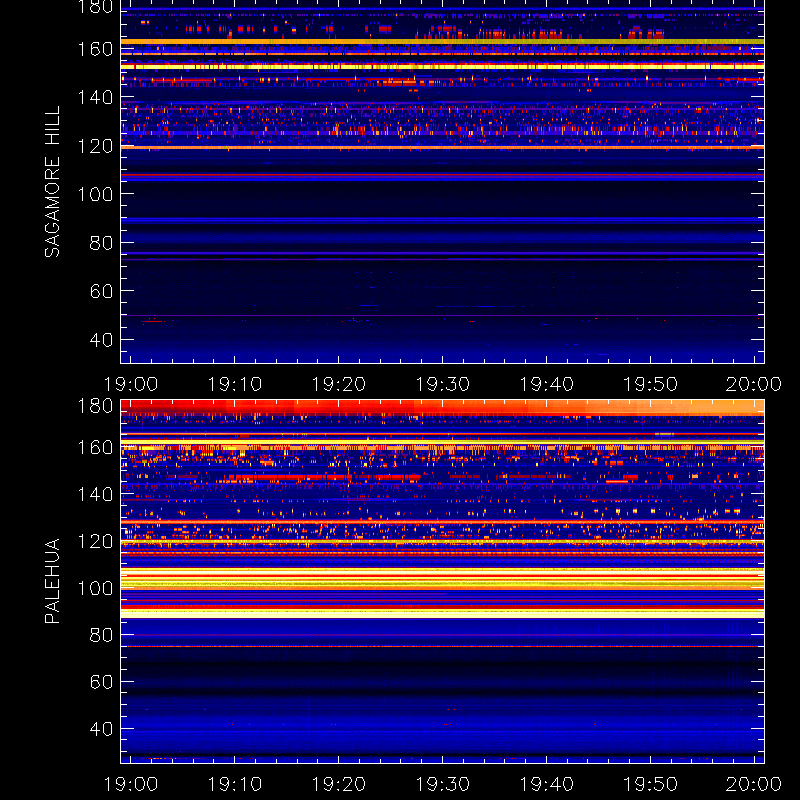Click the 19:50 time label under the Palehua plot
Image resolution: width=800 pixels, height=800 pixels.
(651, 784)
